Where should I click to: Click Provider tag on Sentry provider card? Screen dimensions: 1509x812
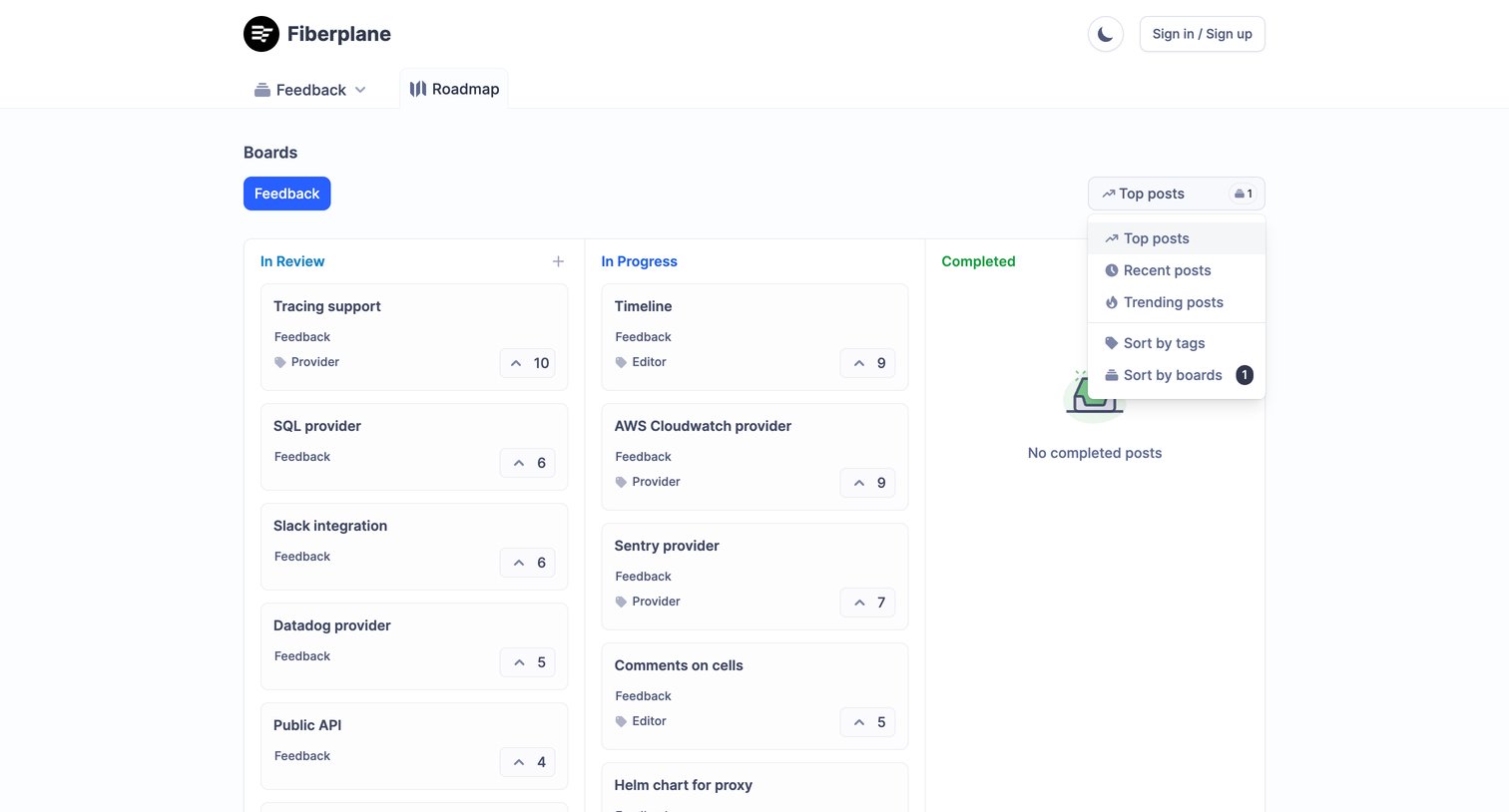coord(648,602)
